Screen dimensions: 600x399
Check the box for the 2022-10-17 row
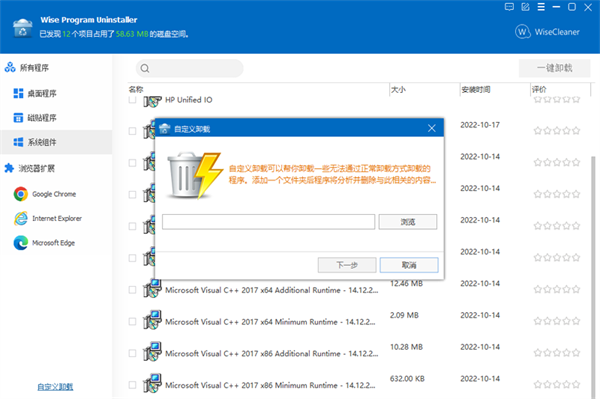pos(132,131)
